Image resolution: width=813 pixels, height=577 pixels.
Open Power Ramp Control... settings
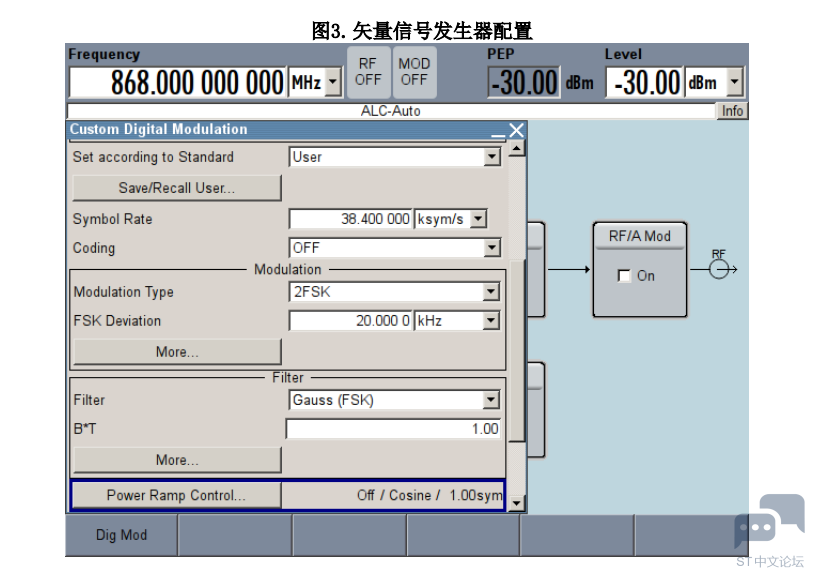176,495
